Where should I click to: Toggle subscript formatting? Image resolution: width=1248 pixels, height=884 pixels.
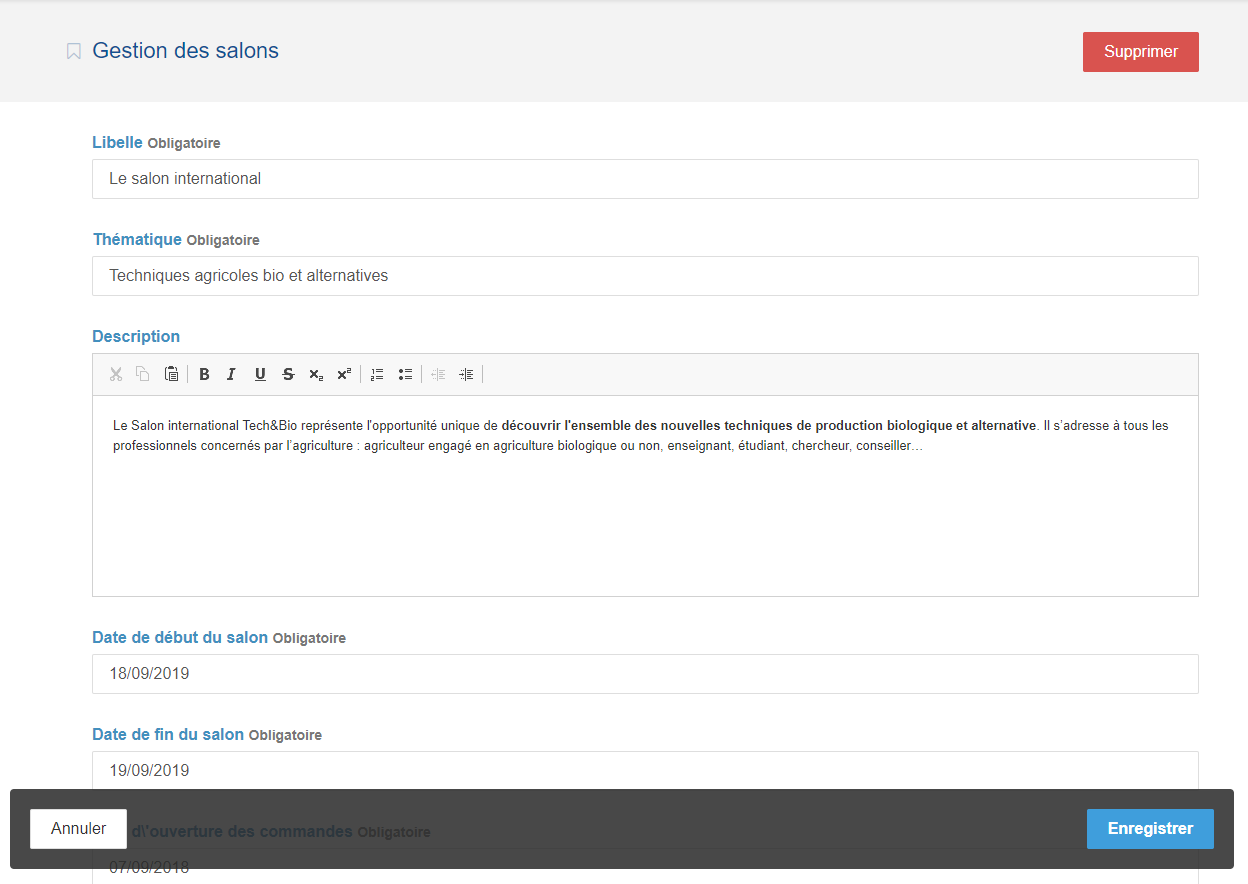point(316,374)
